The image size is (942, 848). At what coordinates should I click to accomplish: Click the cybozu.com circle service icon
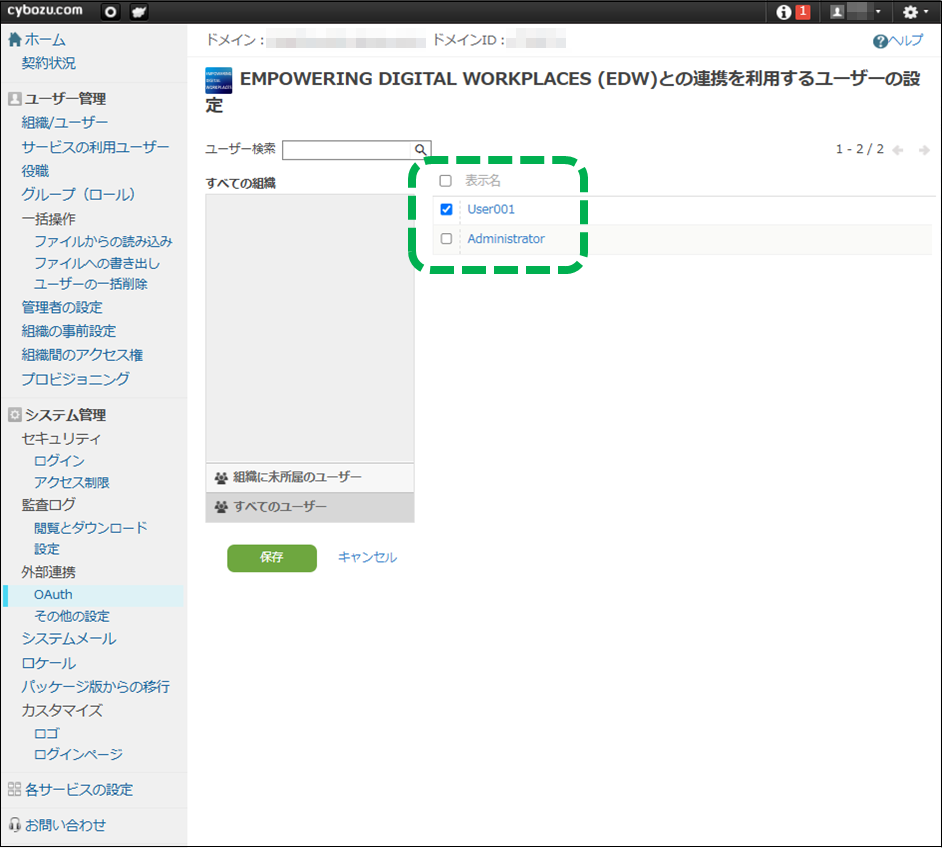coord(111,12)
